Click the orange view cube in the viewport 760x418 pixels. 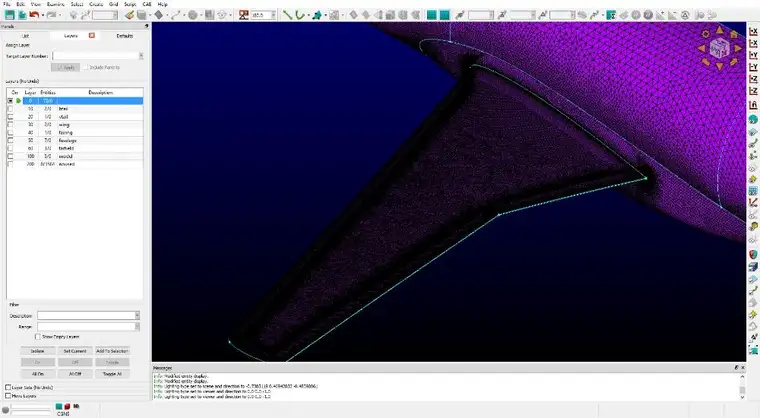(719, 48)
